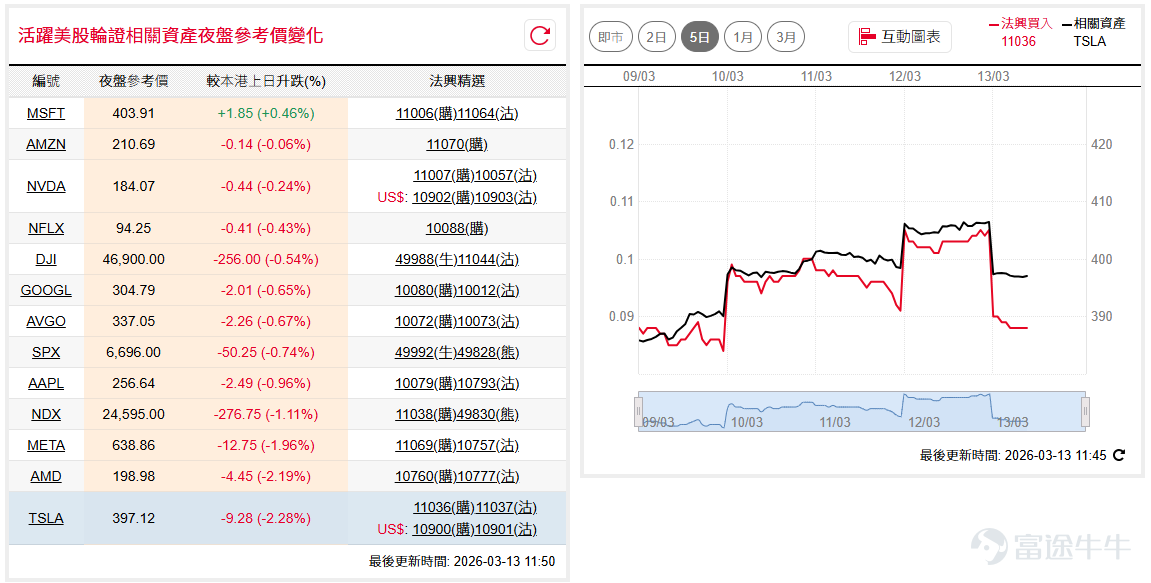Open the AMZN ticker link
This screenshot has width=1151, height=583.
[x=46, y=144]
